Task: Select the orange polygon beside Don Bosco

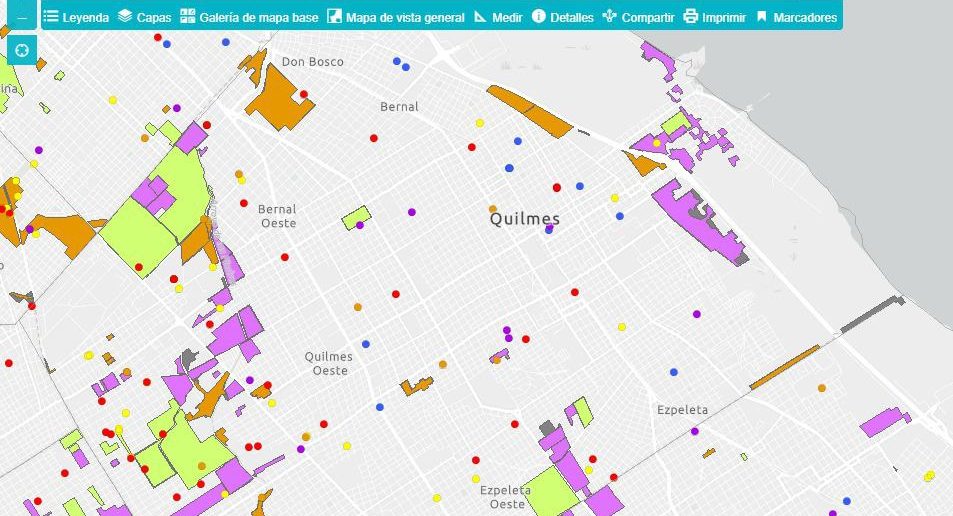Action: 277,98
